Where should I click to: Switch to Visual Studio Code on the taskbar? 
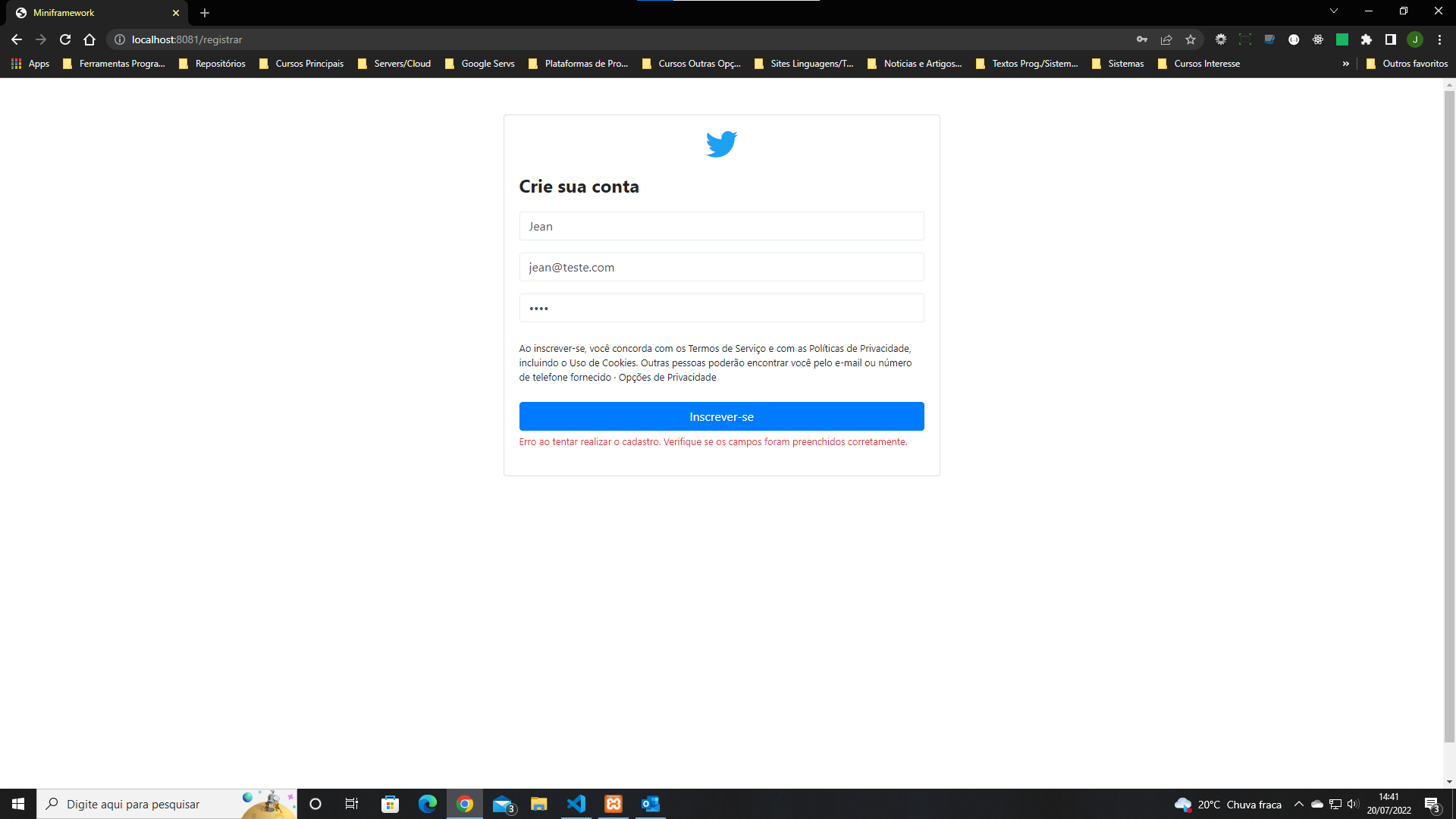point(576,804)
